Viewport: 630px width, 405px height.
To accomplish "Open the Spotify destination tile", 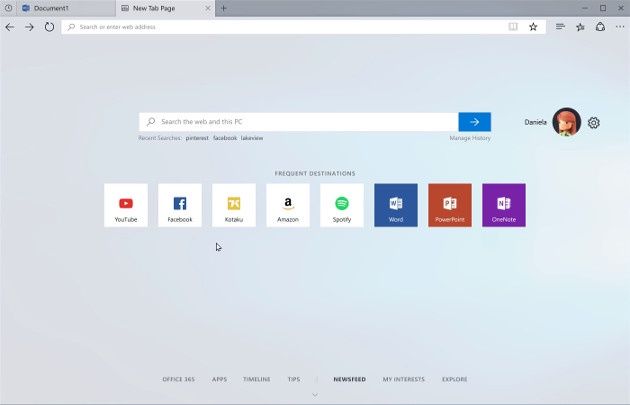I will tap(342, 205).
